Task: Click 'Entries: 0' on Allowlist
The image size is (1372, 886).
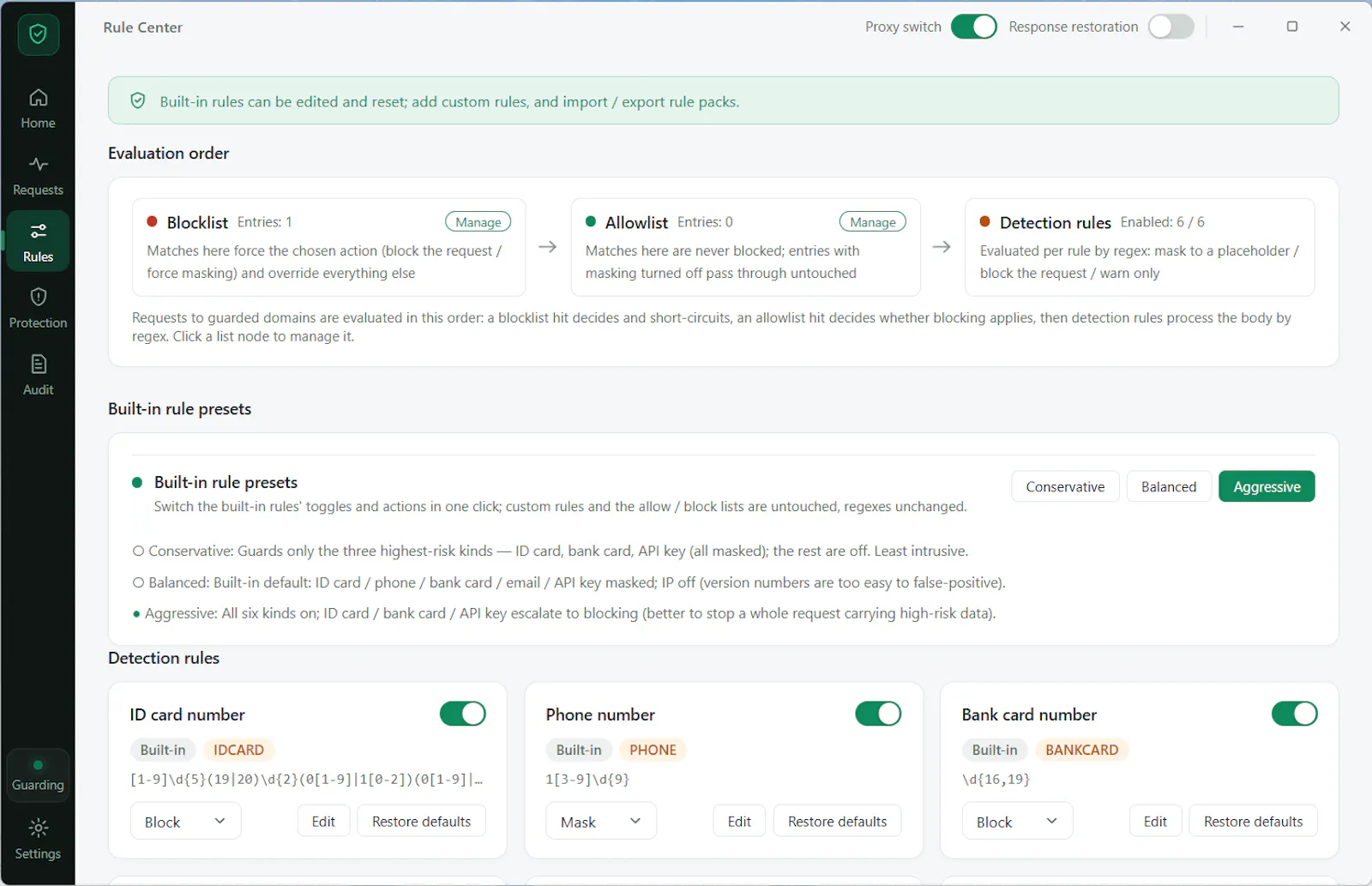Action: click(705, 222)
